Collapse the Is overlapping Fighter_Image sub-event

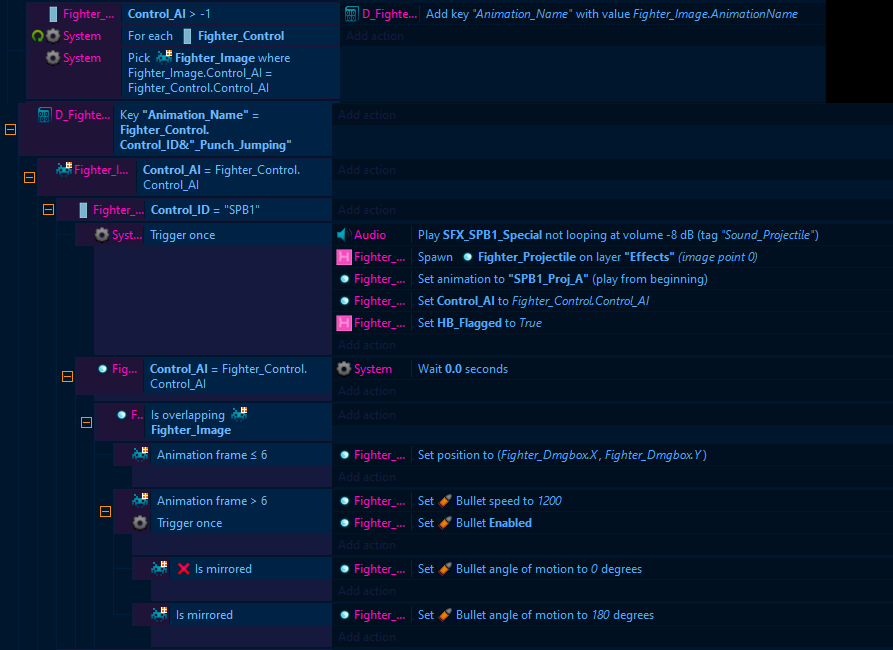(x=87, y=423)
